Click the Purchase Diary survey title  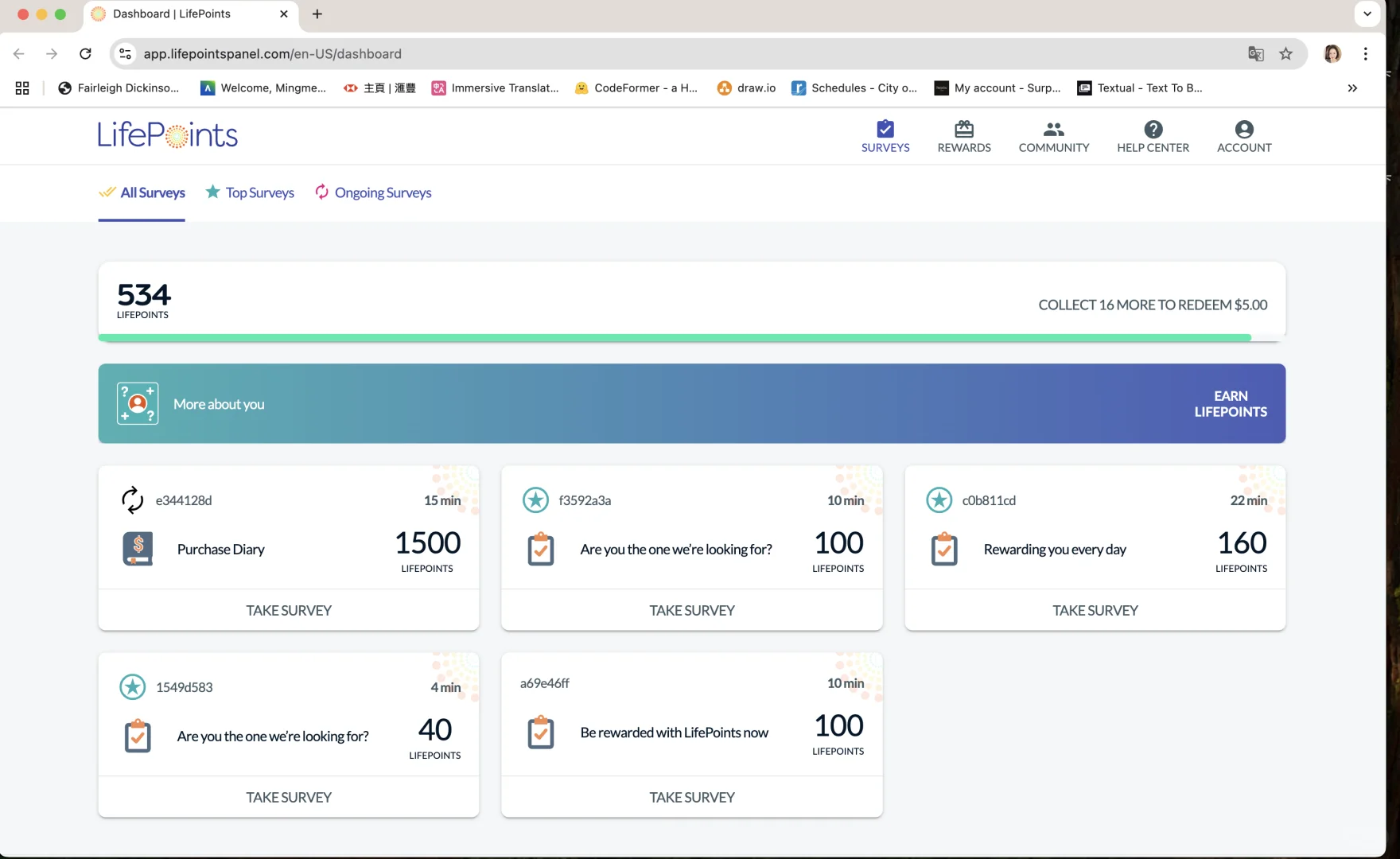[221, 549]
